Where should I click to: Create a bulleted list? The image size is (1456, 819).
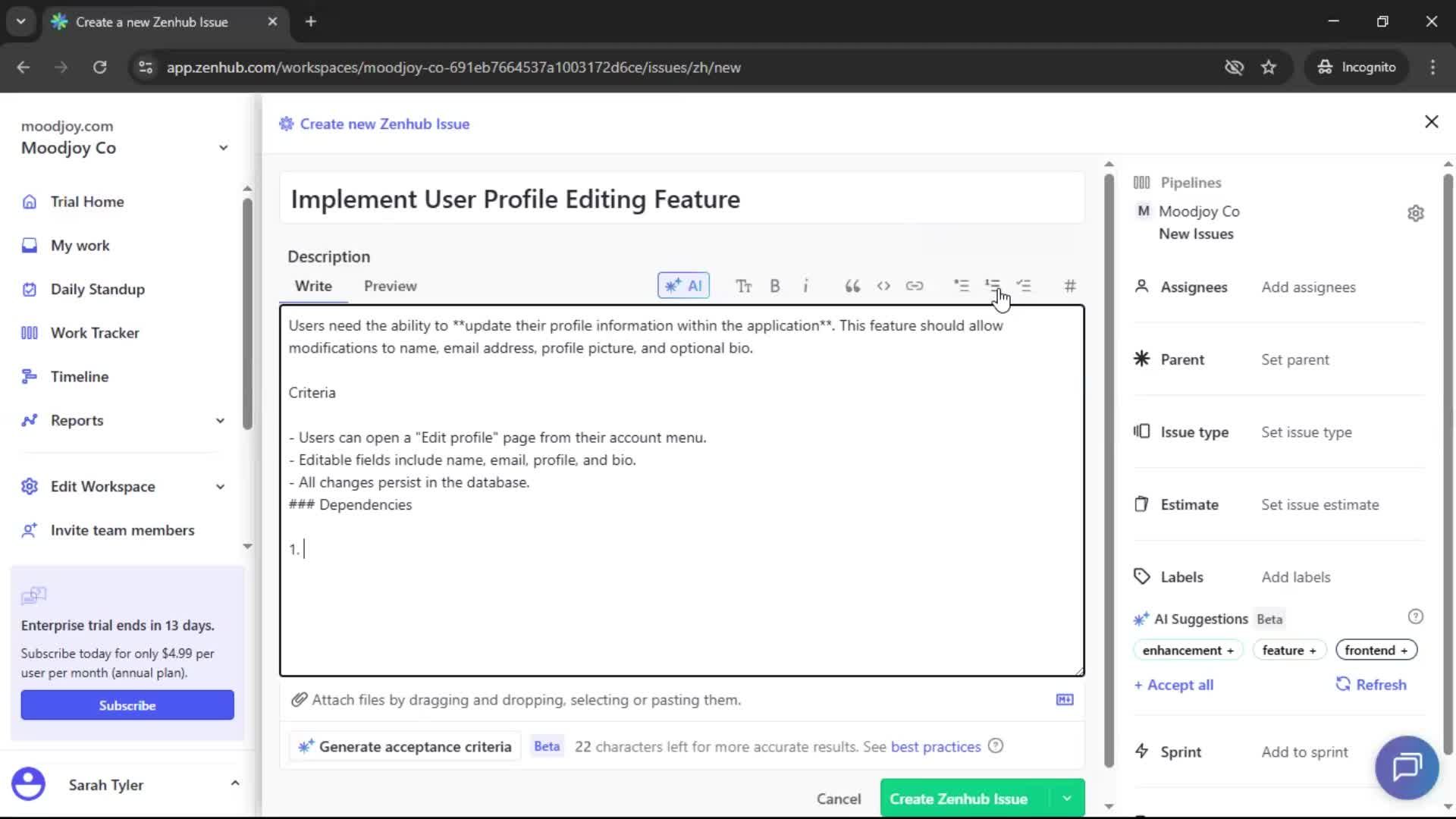click(x=960, y=286)
